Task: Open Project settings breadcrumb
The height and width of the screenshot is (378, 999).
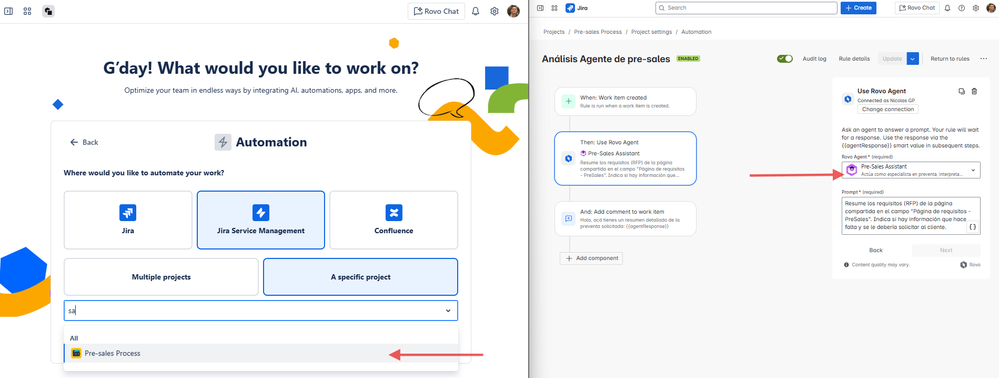Action: click(652, 31)
